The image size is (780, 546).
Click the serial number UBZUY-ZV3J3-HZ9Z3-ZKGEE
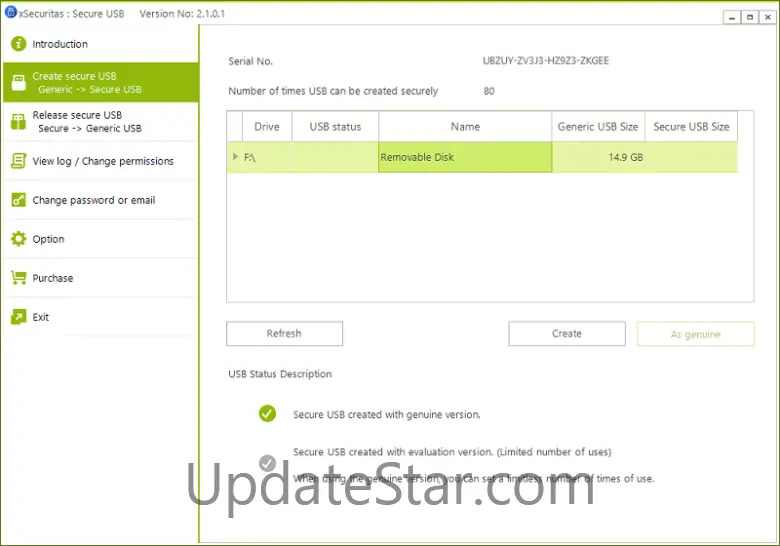(x=546, y=61)
